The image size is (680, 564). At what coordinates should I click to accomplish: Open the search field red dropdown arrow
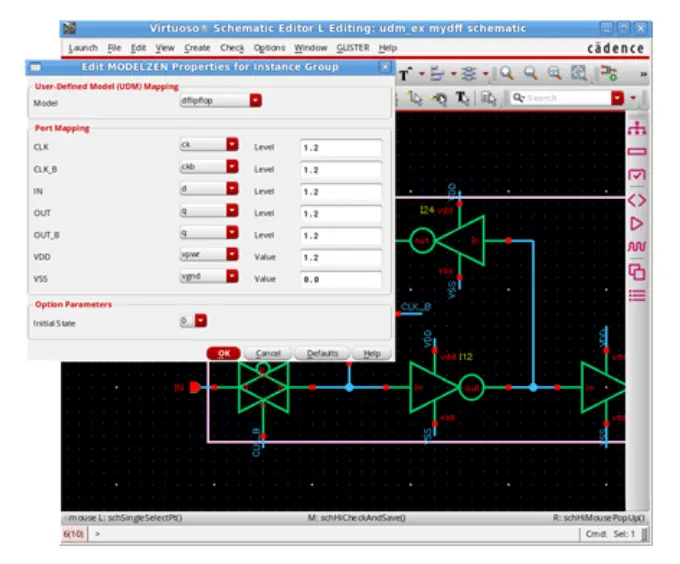pos(617,98)
